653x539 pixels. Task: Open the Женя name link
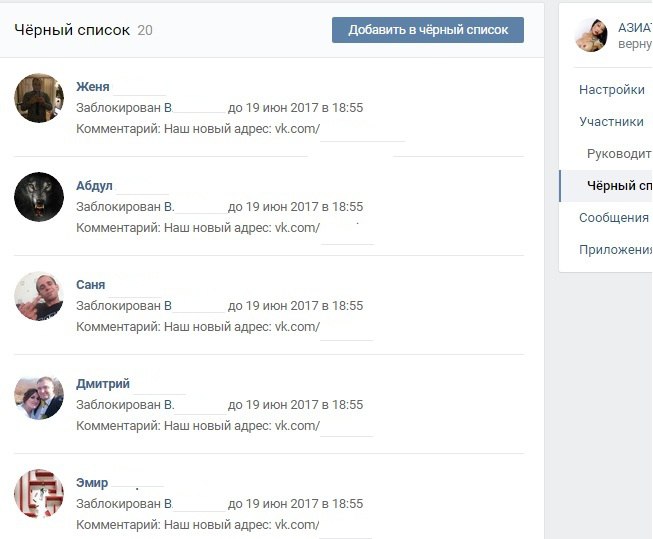93,87
